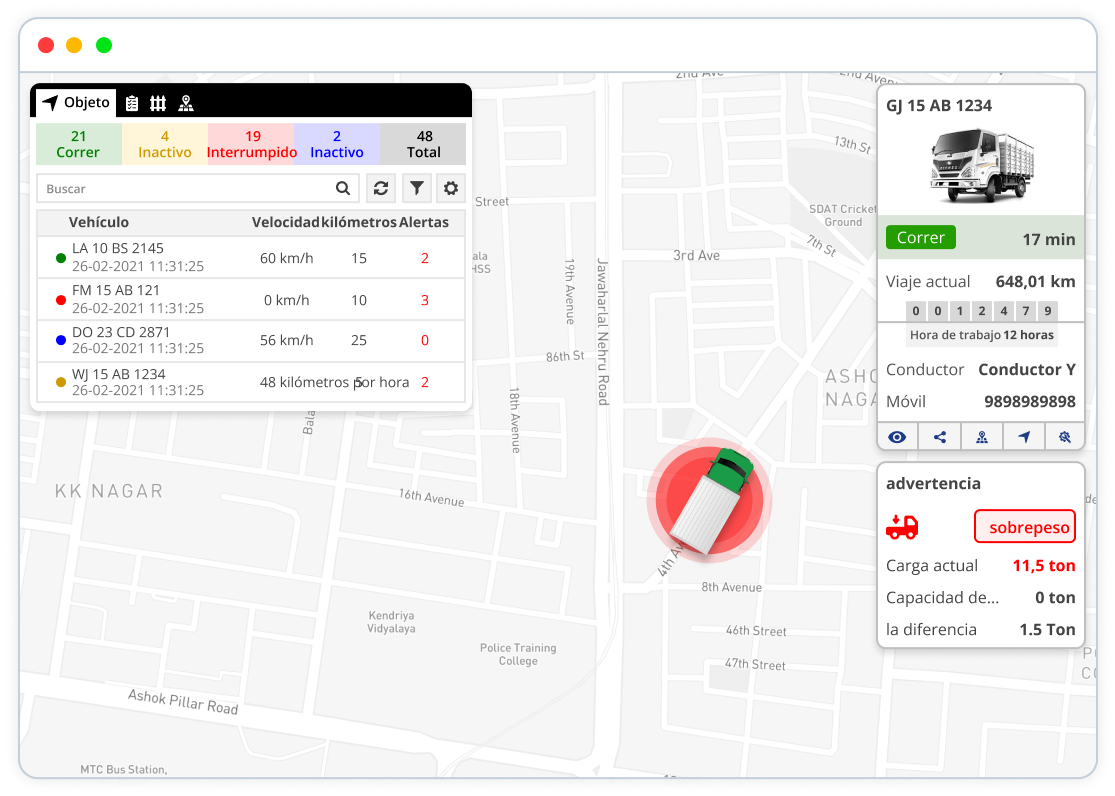
Task: Open the map location pin tab icon
Action: click(186, 103)
